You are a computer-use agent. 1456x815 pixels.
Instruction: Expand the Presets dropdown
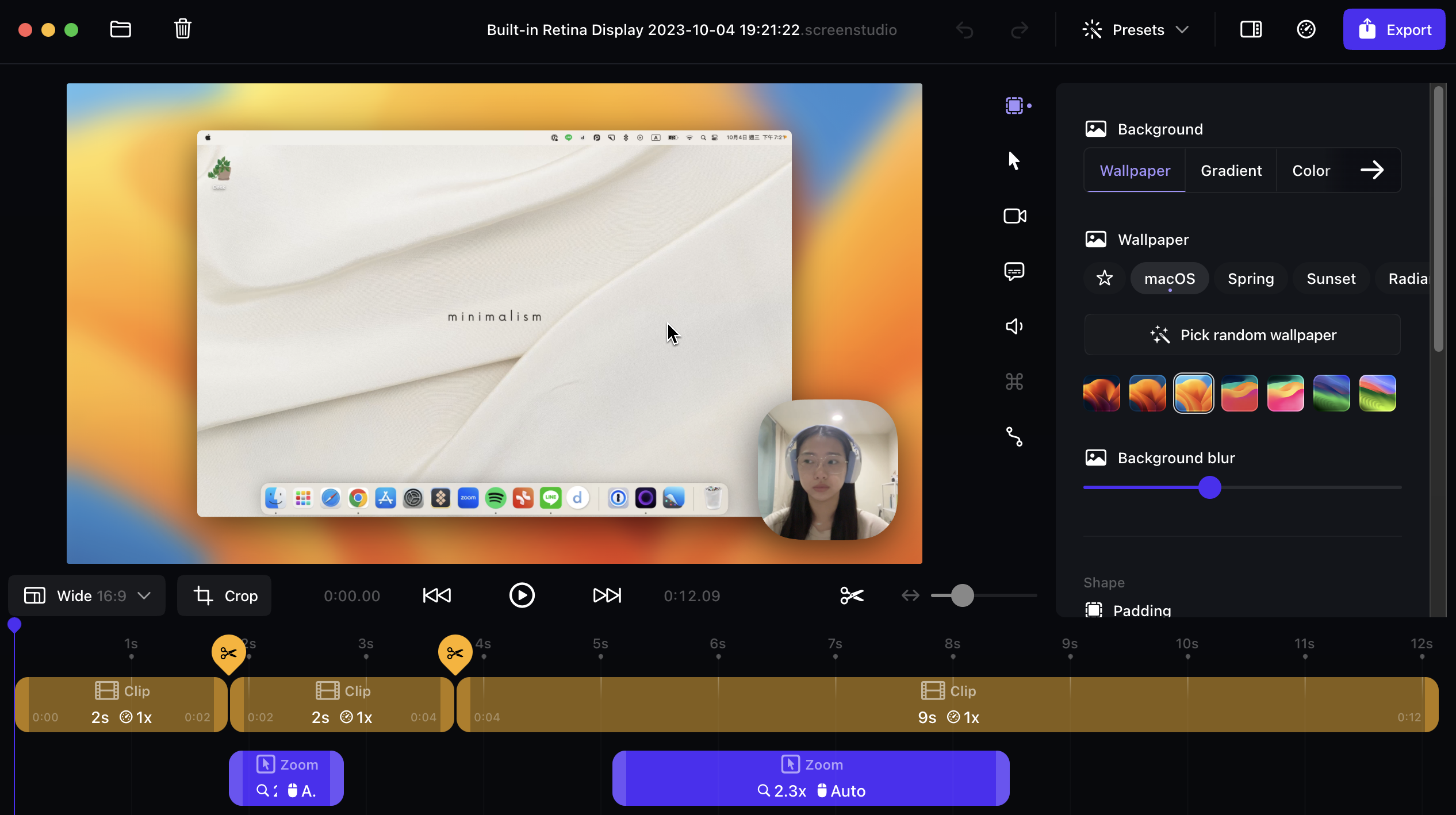1135,30
